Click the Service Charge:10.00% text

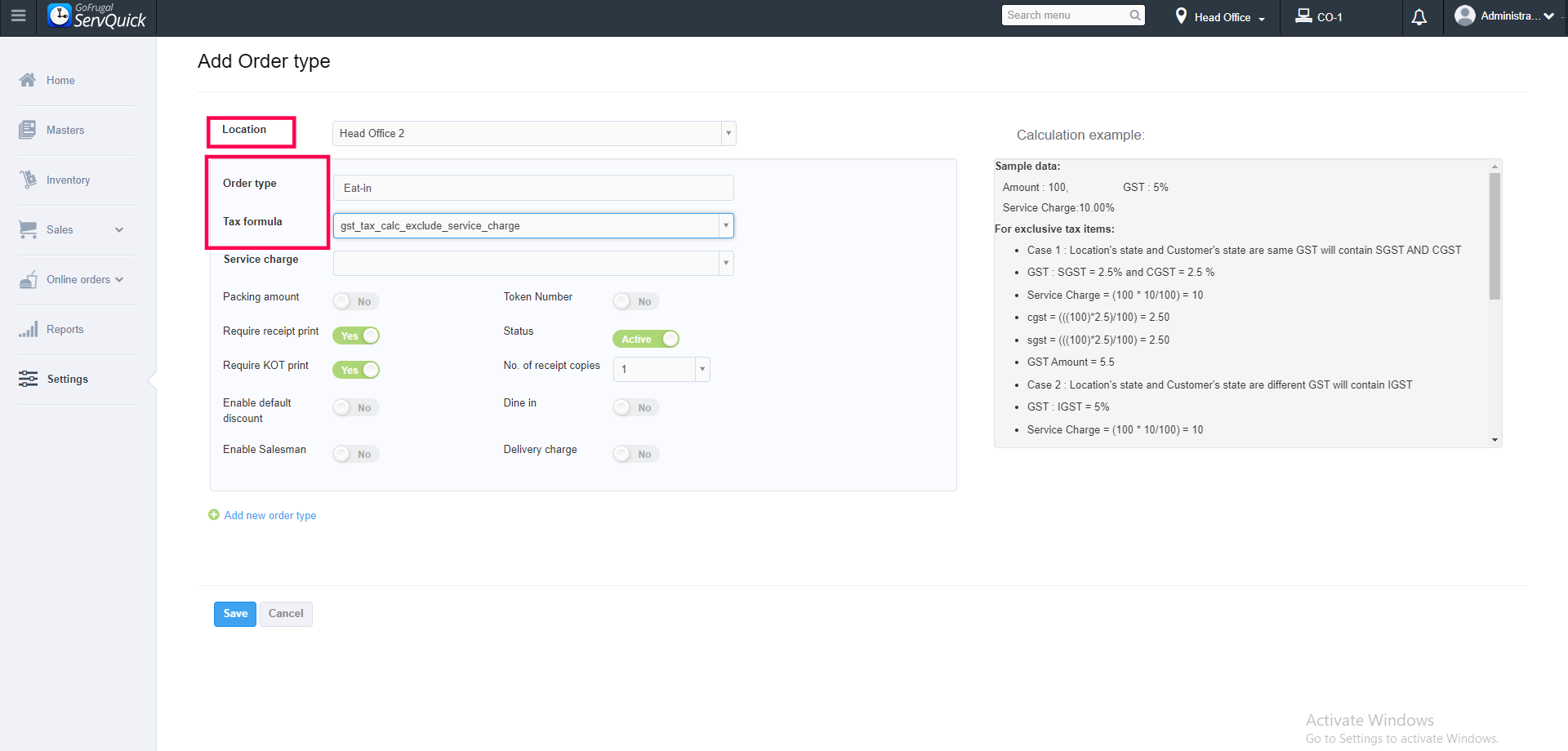point(1058,207)
